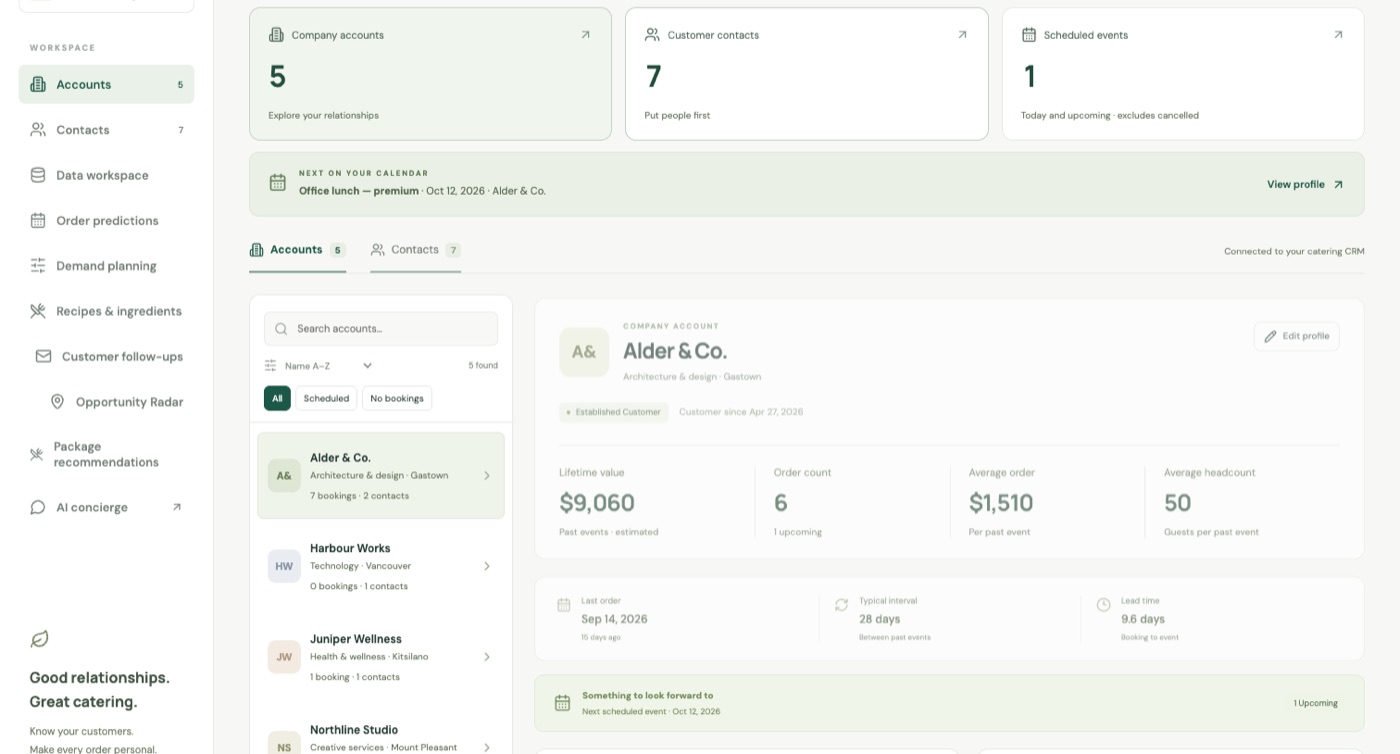This screenshot has height=754, width=1400.
Task: Click the JW avatar for Juniper Wellness
Action: click(x=284, y=657)
